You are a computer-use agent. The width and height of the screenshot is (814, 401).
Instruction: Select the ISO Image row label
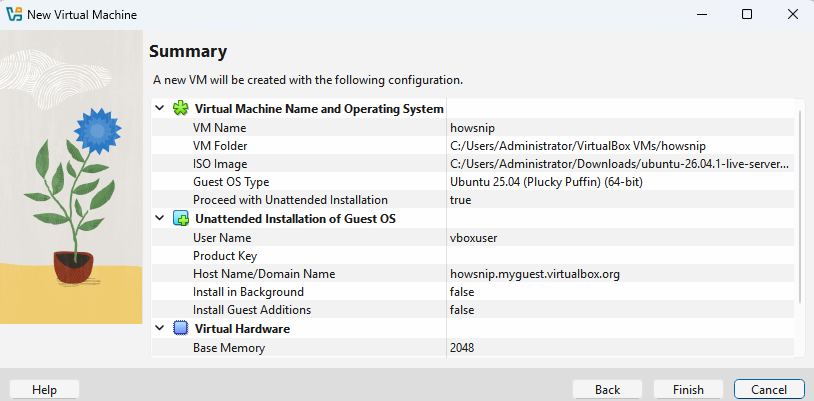[x=220, y=164]
